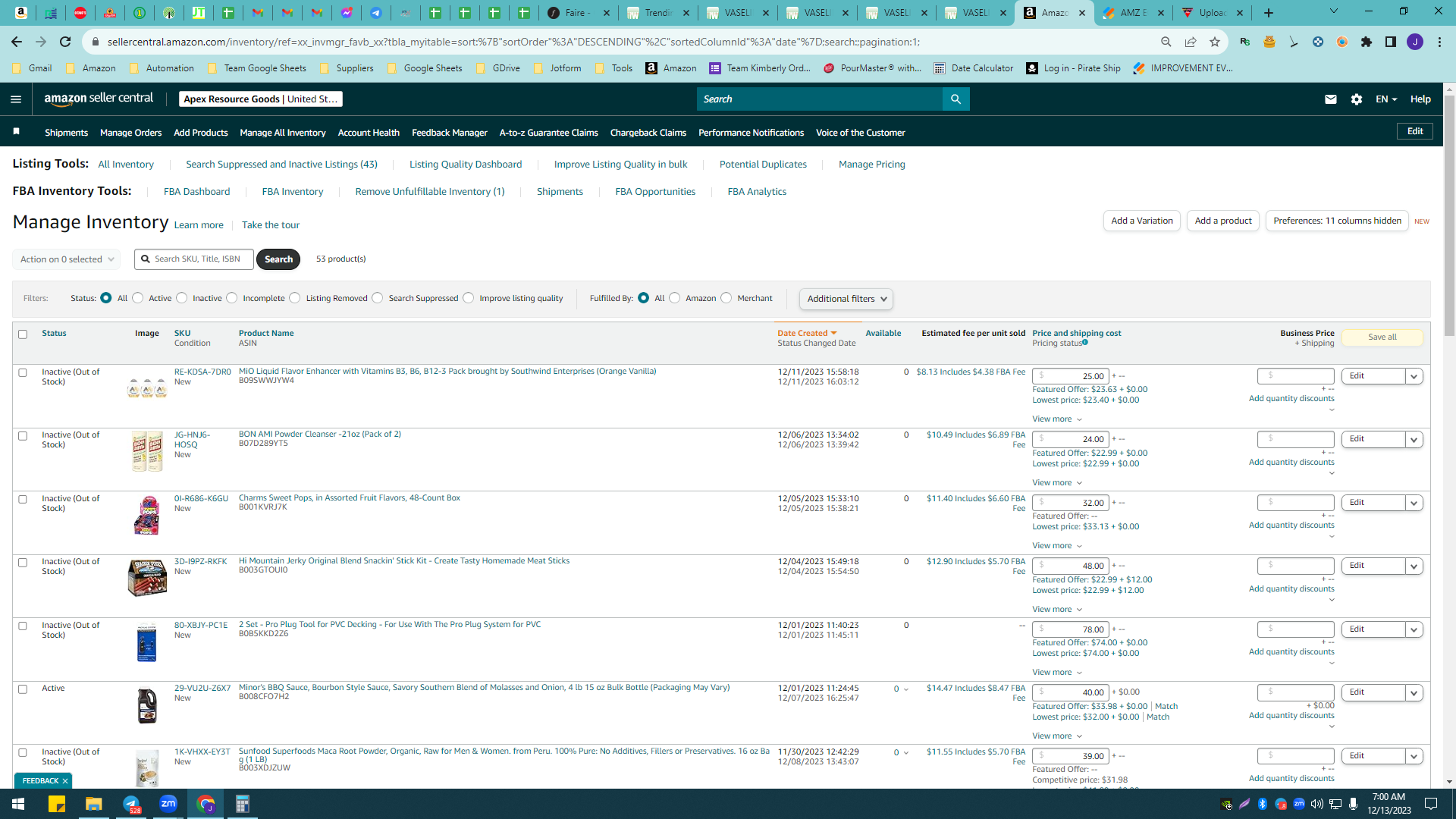Click the Chrome profile avatar J
1456x819 pixels.
click(x=1415, y=42)
